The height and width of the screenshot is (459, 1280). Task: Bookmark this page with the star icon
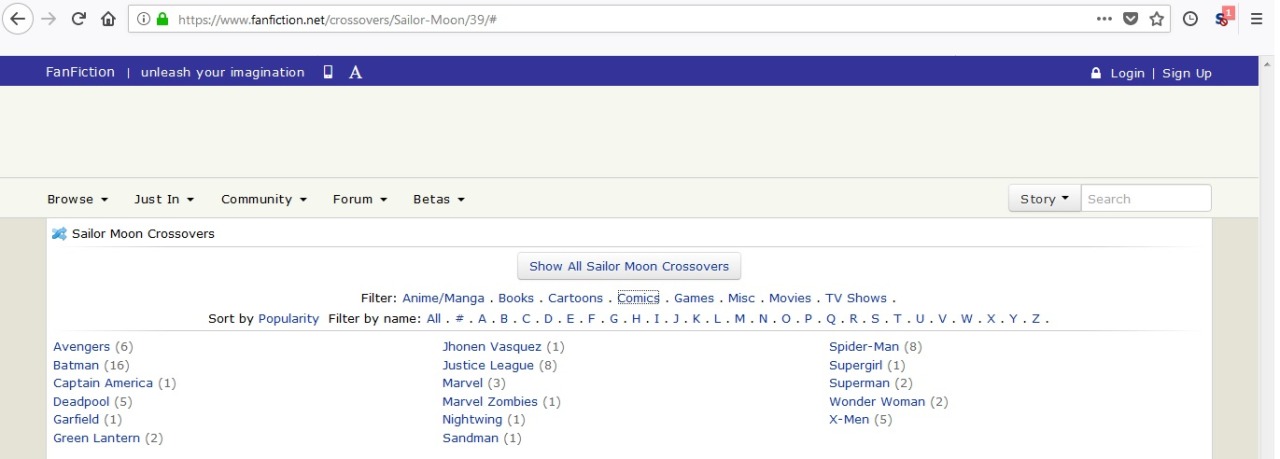[1157, 18]
